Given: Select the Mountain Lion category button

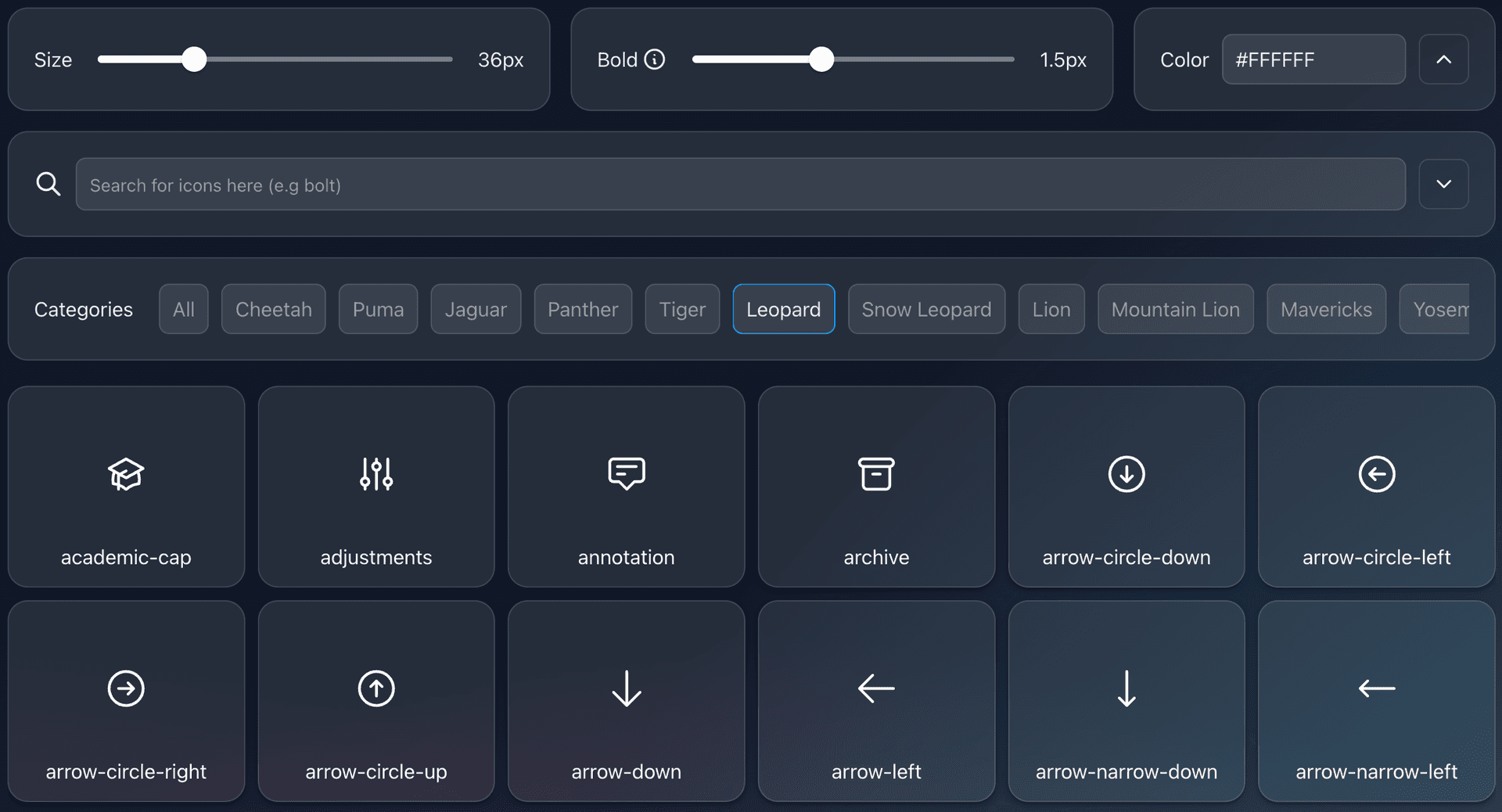Looking at the screenshot, I should click(1175, 309).
